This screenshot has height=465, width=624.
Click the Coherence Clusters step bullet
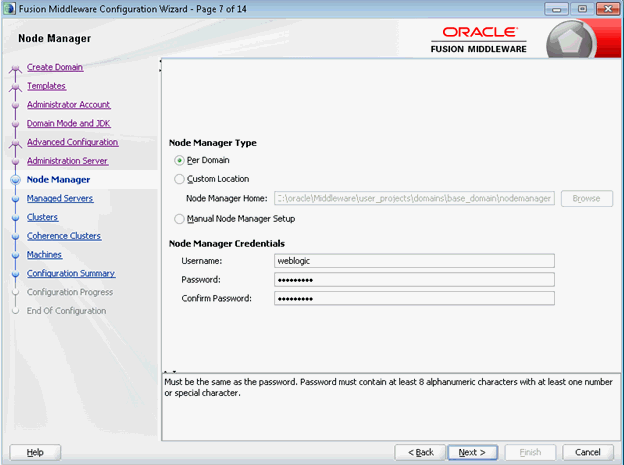pyautogui.click(x=16, y=236)
